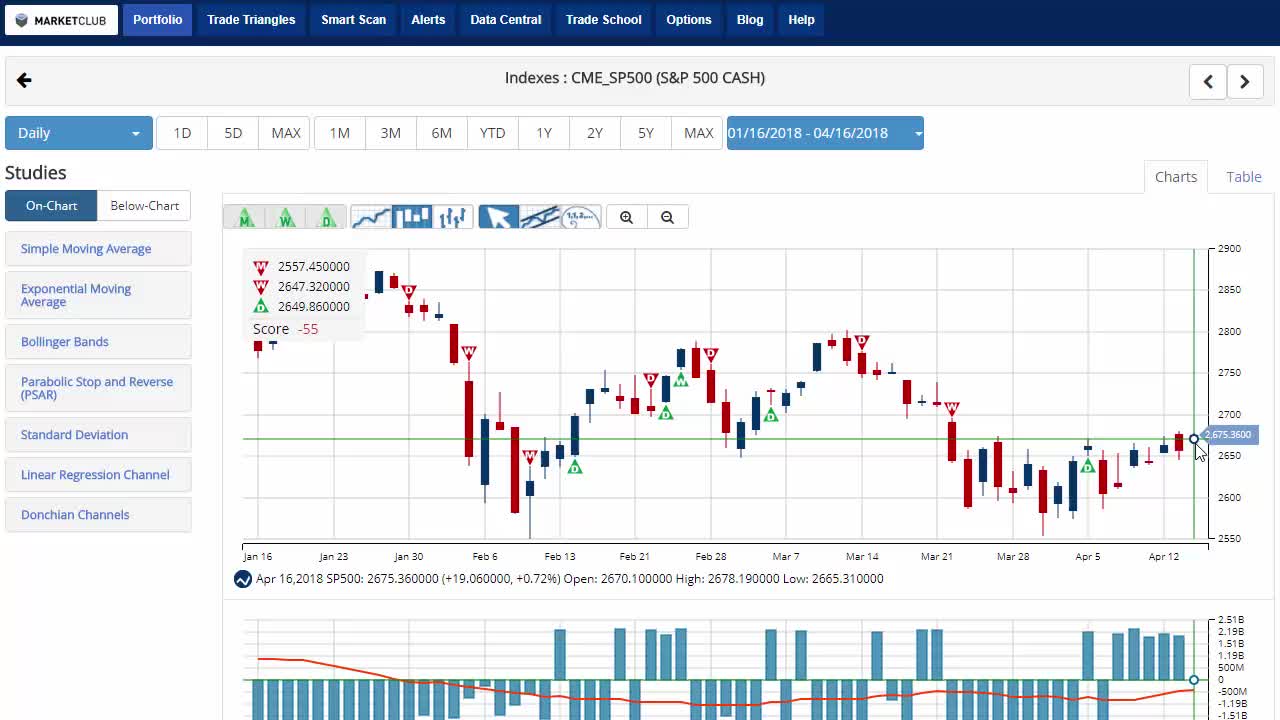Screen dimensions: 1280x720
Task: Open the Help menu
Action: pyautogui.click(x=801, y=20)
